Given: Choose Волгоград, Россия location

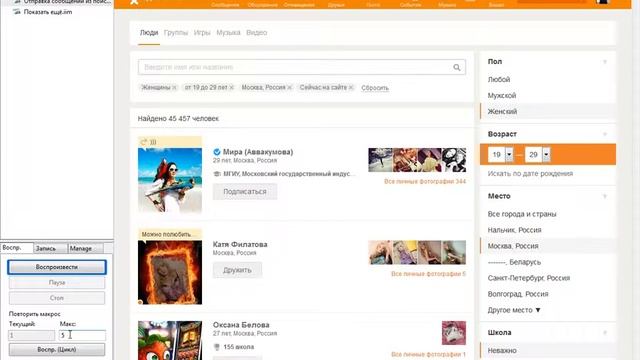Looking at the screenshot, I should (x=518, y=294).
